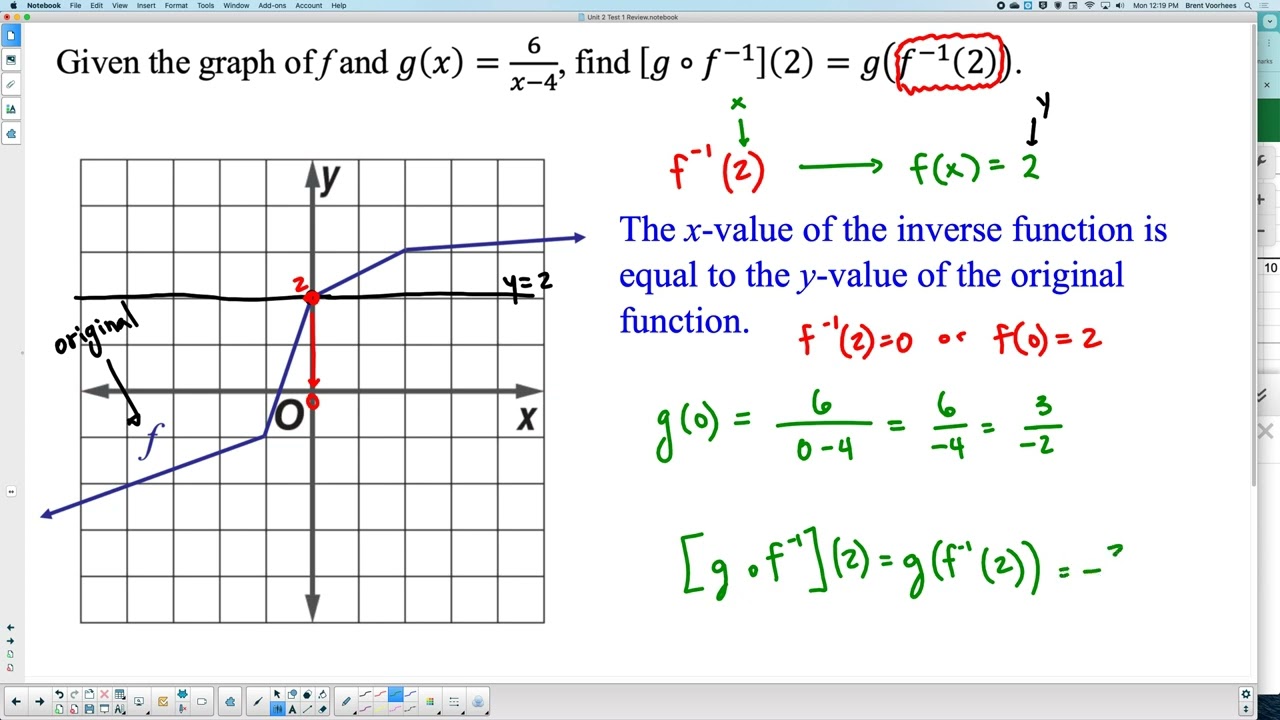Click the volume icon in menu bar
Image resolution: width=1280 pixels, height=720 pixels.
coord(1120,5)
